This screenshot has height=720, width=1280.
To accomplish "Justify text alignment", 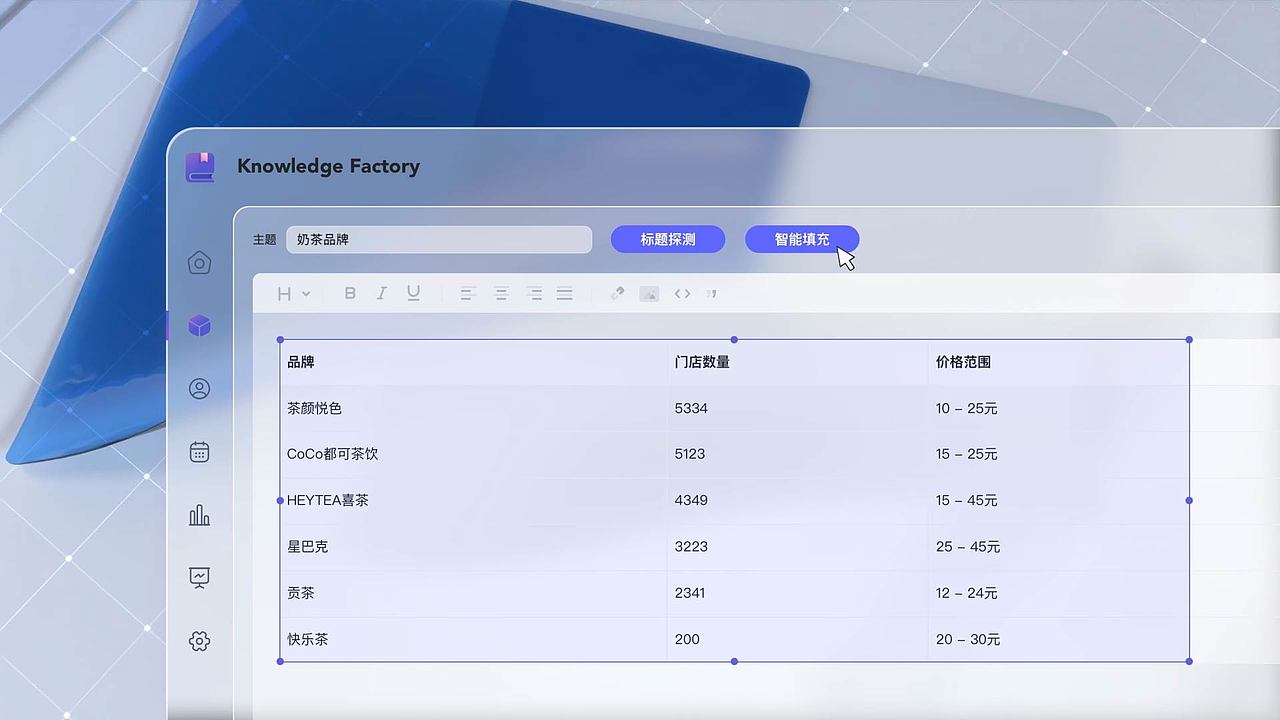I will (x=565, y=294).
